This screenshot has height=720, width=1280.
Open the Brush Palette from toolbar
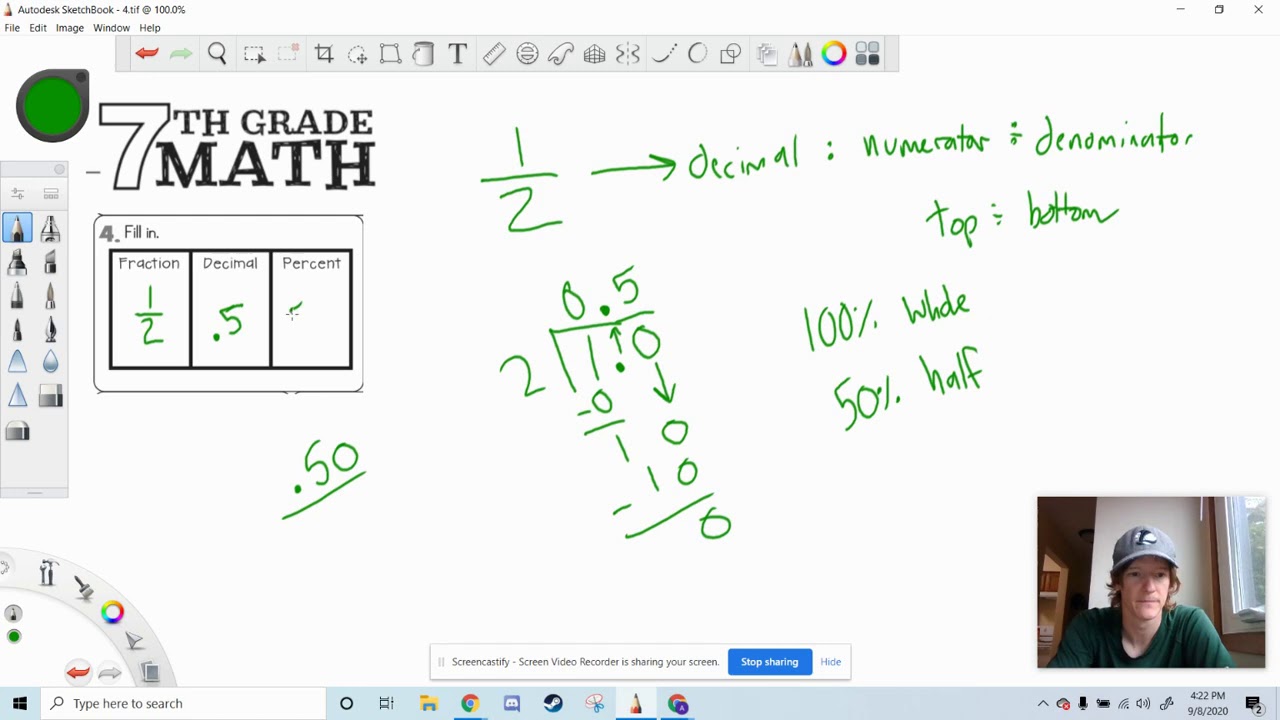tap(800, 54)
